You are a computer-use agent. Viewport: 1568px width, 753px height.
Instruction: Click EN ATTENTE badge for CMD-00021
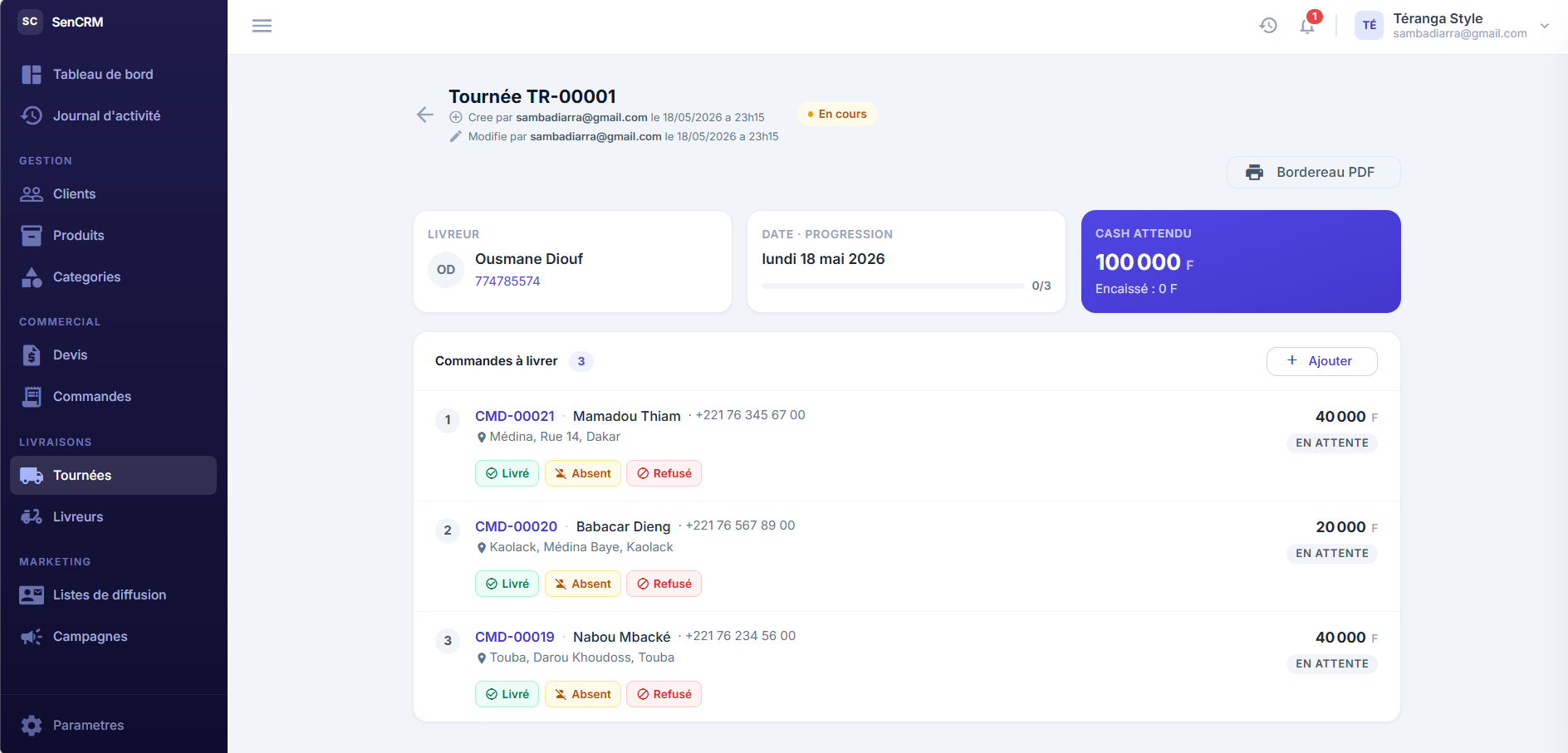1331,443
